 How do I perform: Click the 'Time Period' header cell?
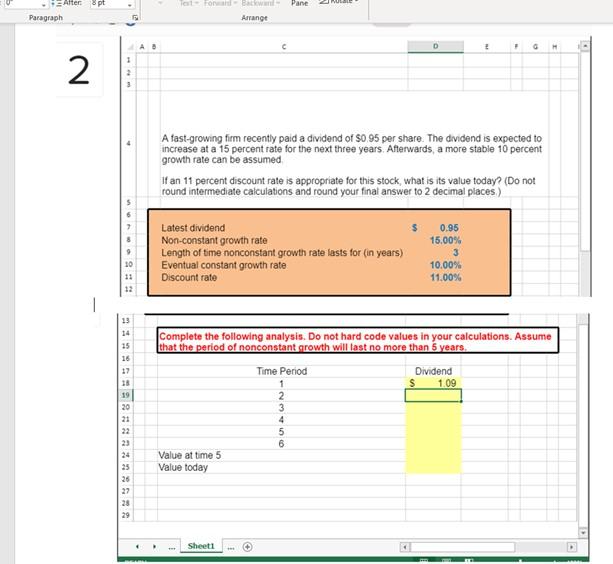[281, 371]
